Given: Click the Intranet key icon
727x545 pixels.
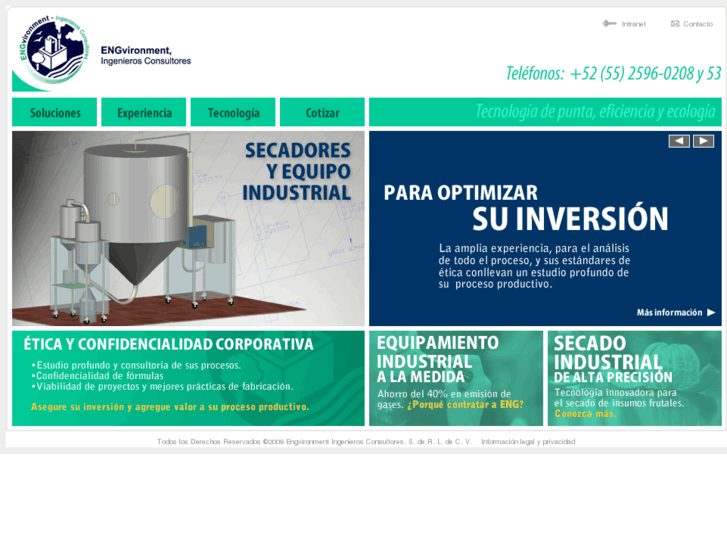Looking at the screenshot, I should pos(609,24).
